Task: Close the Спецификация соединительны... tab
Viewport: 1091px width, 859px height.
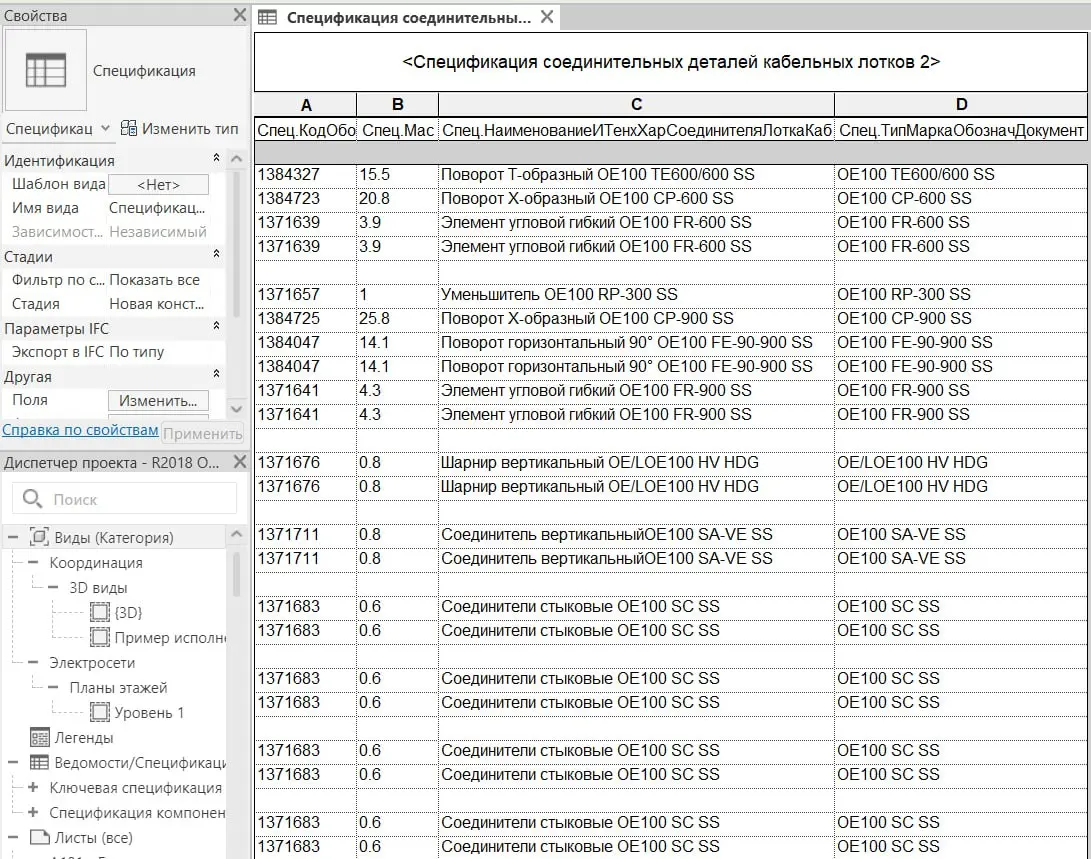Action: (x=547, y=17)
